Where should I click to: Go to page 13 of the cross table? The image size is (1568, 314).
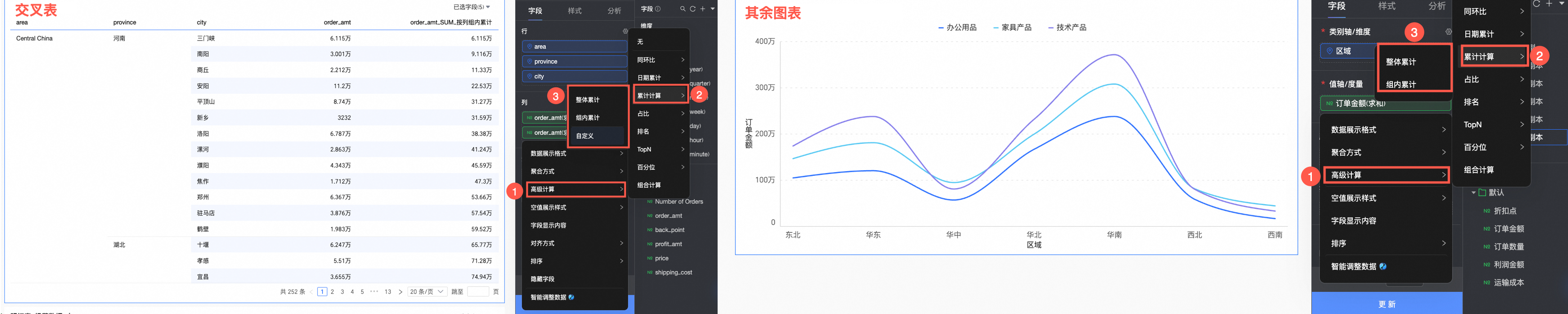coord(388,291)
